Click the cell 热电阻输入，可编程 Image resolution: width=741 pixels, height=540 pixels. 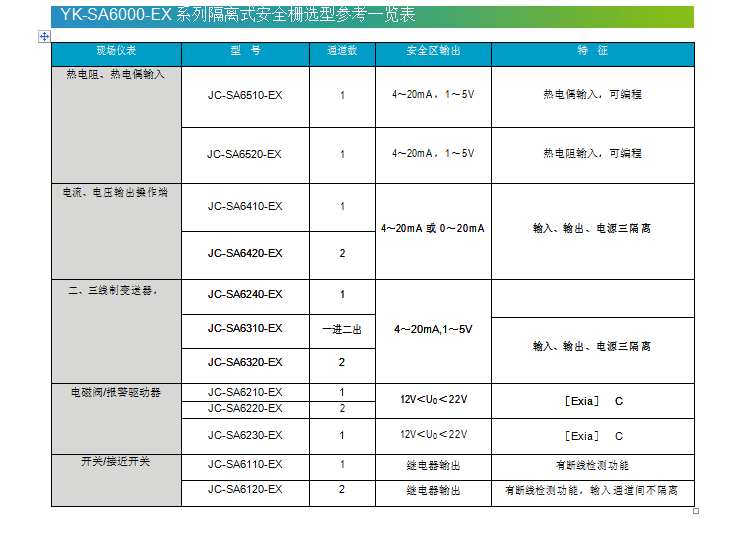593,154
